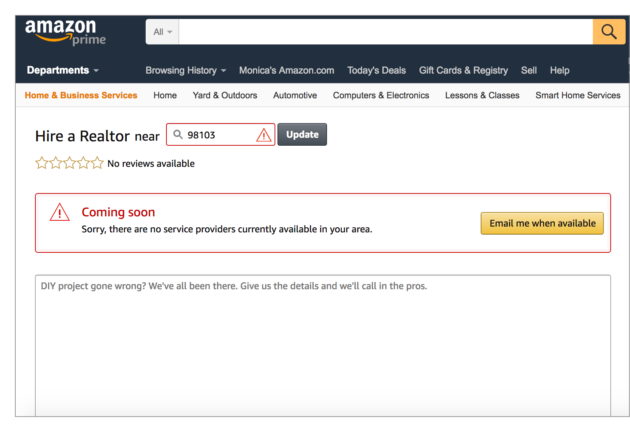Select the Yard & Outdoors tab
630x432 pixels.
tap(225, 95)
